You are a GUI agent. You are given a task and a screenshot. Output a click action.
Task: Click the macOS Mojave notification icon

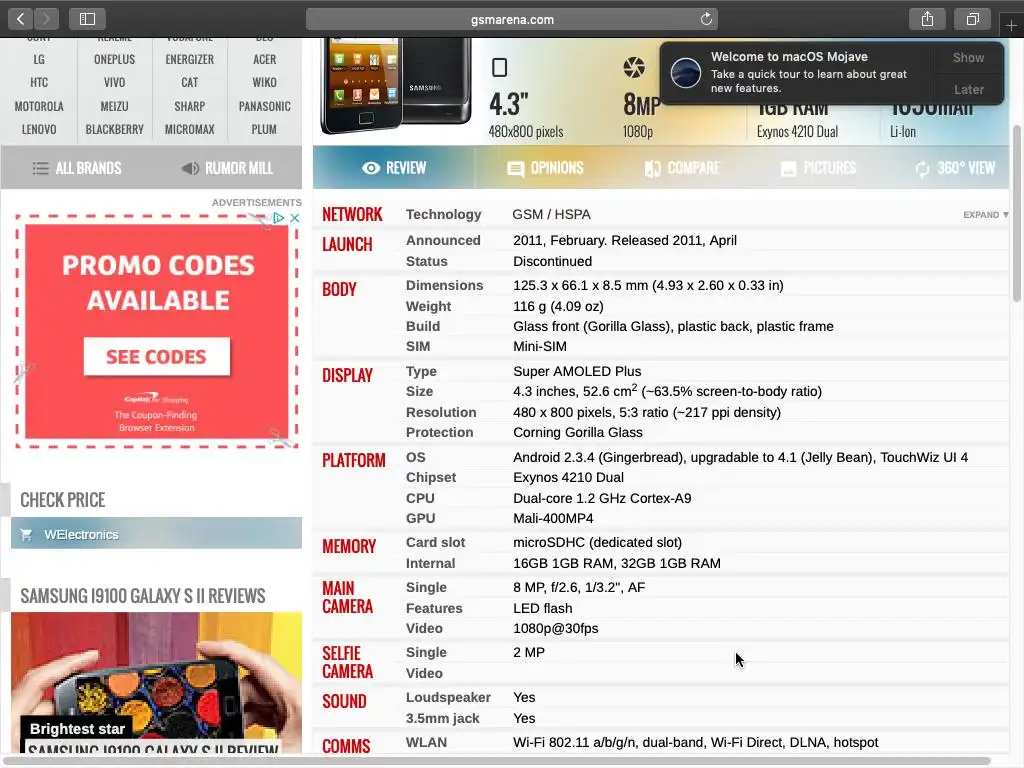(686, 72)
